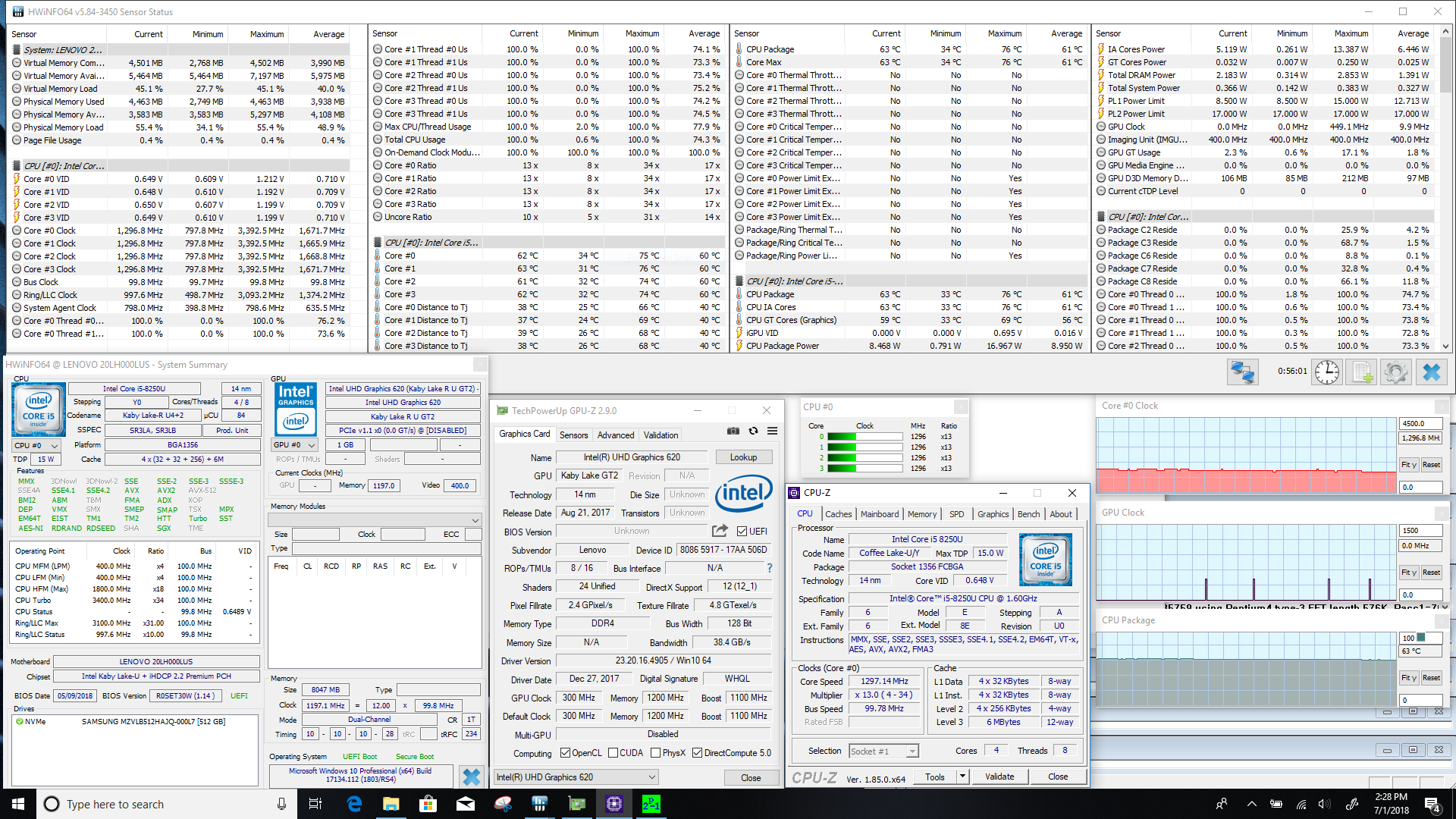Launch Microsoft Edge from the taskbar
Screen dimensions: 1456x819
(354, 804)
